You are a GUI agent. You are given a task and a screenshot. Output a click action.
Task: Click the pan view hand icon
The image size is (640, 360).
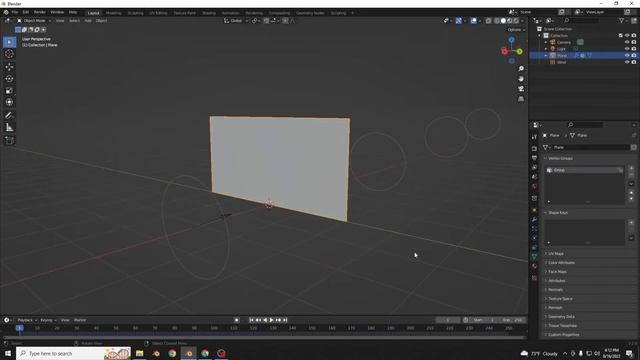(x=521, y=79)
